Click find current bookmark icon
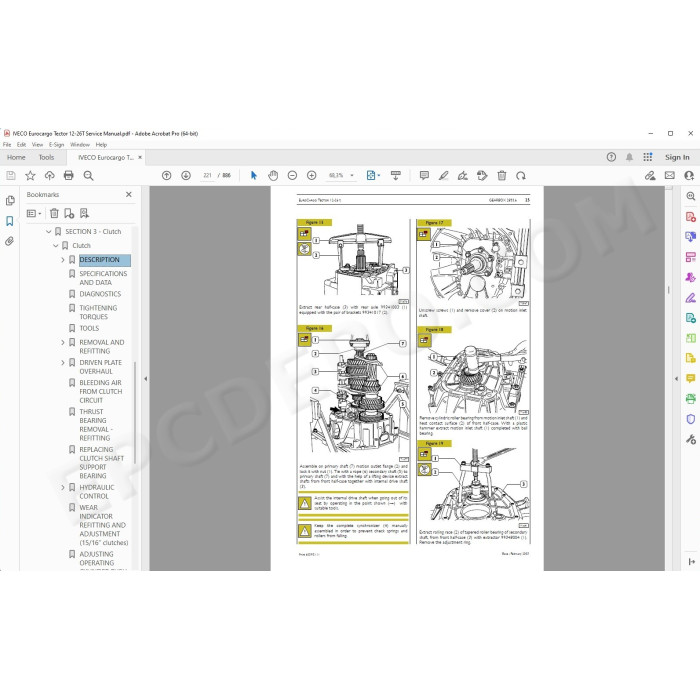 coord(84,213)
